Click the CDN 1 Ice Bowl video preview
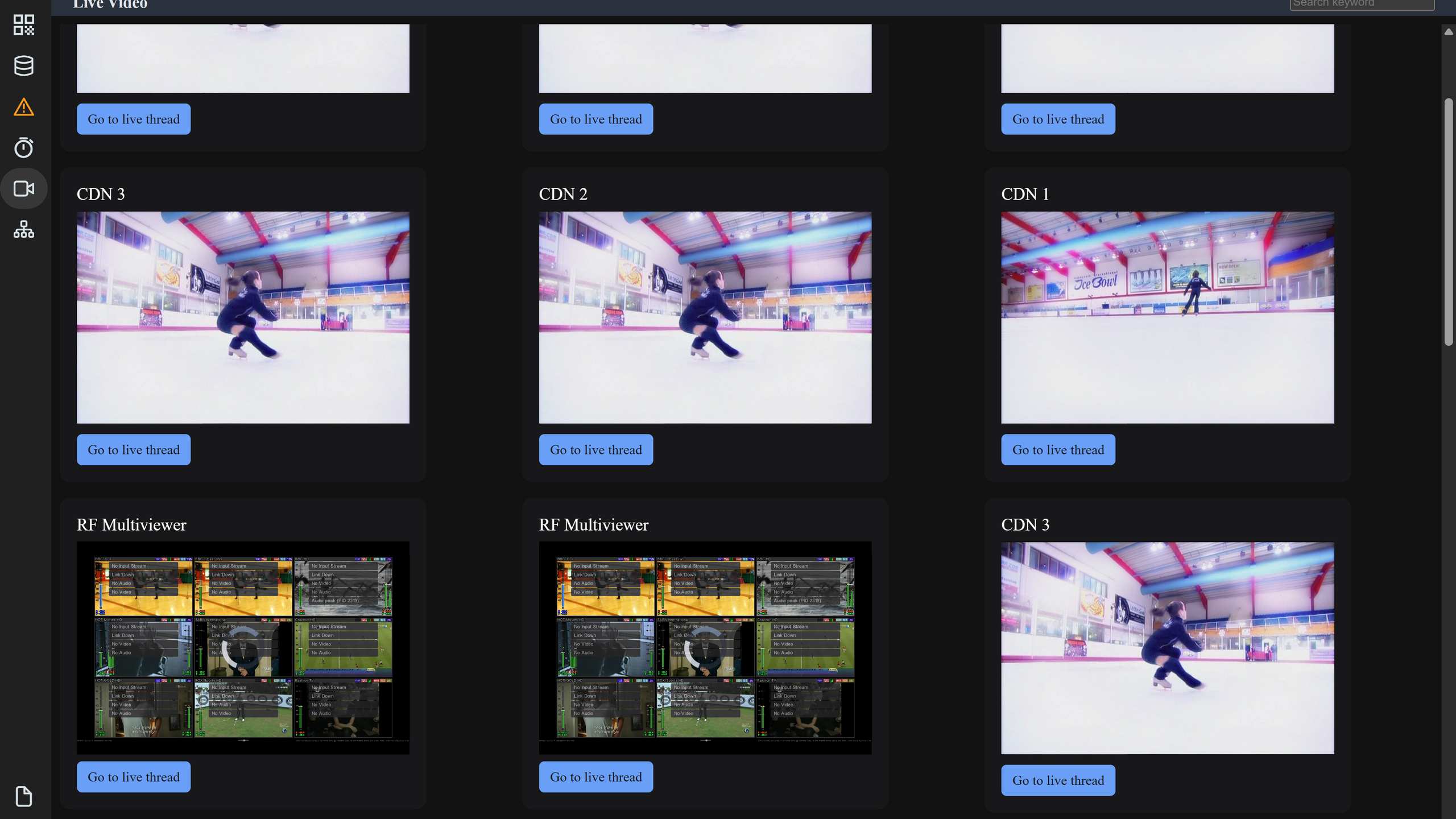Viewport: 1456px width, 819px height. [1167, 317]
